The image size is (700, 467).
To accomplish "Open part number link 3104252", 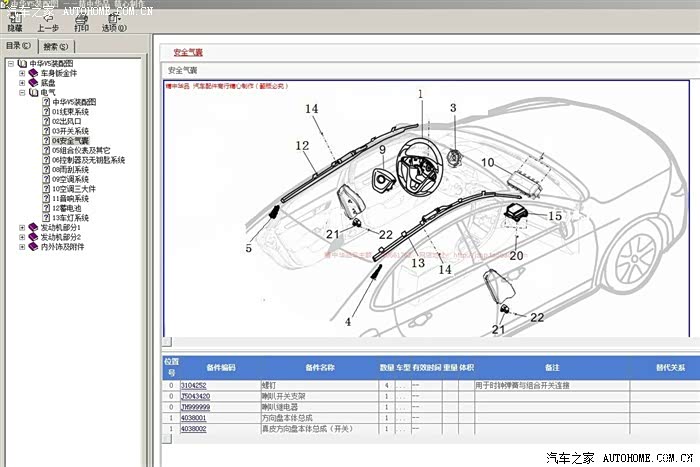I will [x=193, y=385].
